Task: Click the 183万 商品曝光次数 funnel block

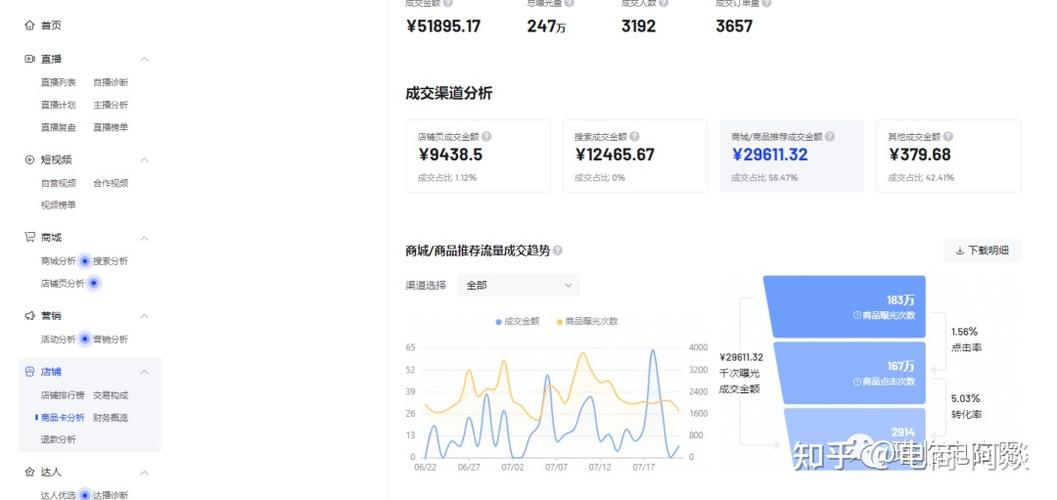Action: click(846, 307)
